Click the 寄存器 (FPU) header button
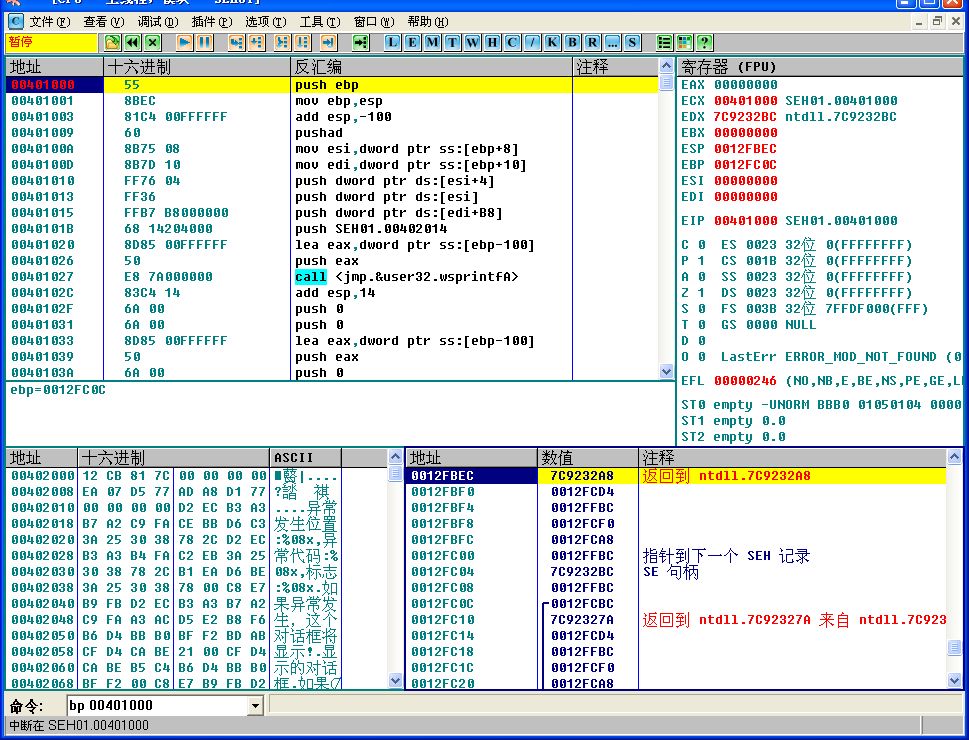The image size is (969, 740). [821, 66]
